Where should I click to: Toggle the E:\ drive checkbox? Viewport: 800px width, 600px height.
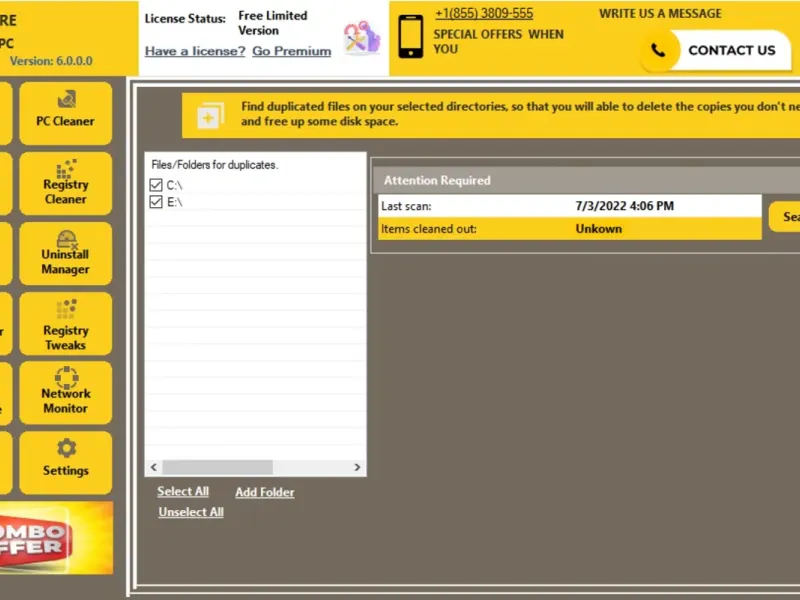156,202
